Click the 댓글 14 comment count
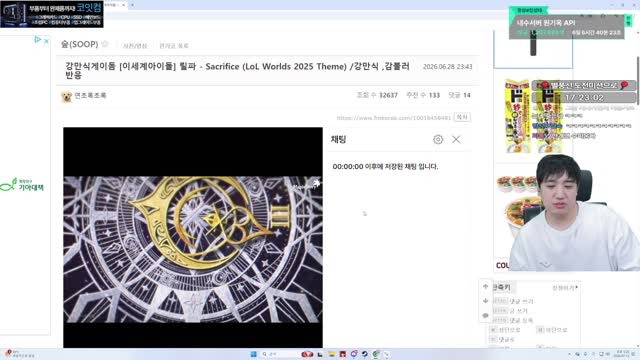This screenshot has height=360, width=640. point(460,95)
